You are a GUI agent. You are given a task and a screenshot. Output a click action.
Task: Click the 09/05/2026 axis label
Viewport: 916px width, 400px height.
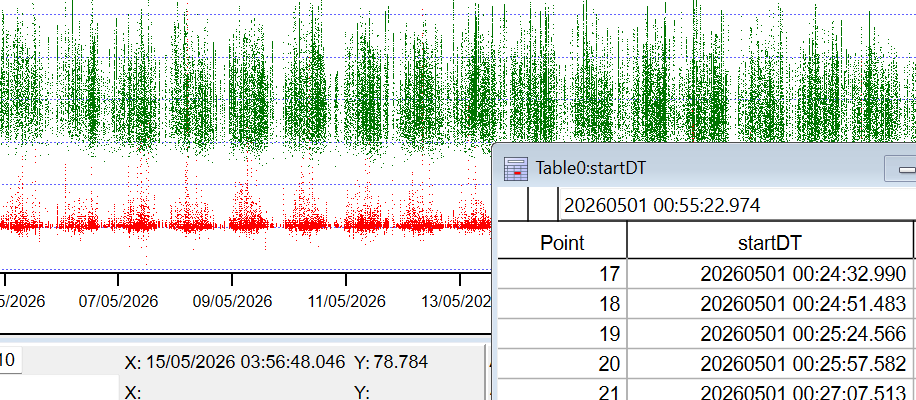click(x=233, y=301)
